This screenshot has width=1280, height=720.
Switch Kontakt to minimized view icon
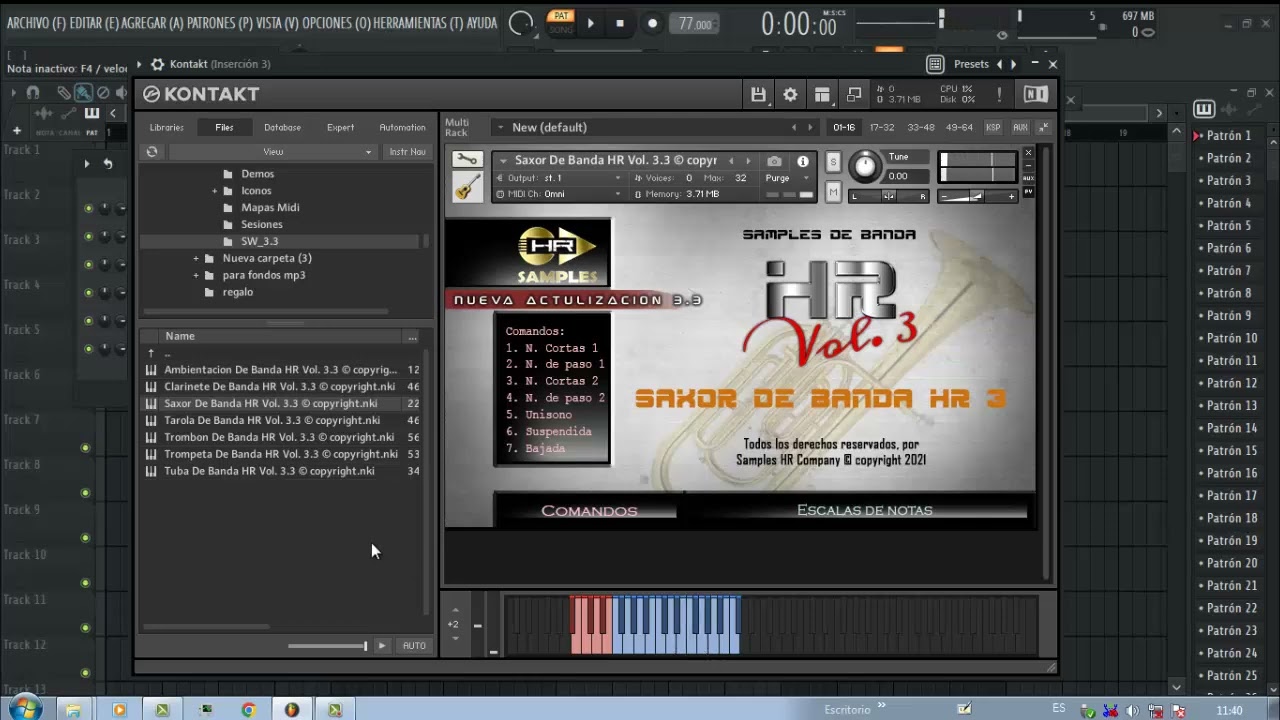(854, 94)
